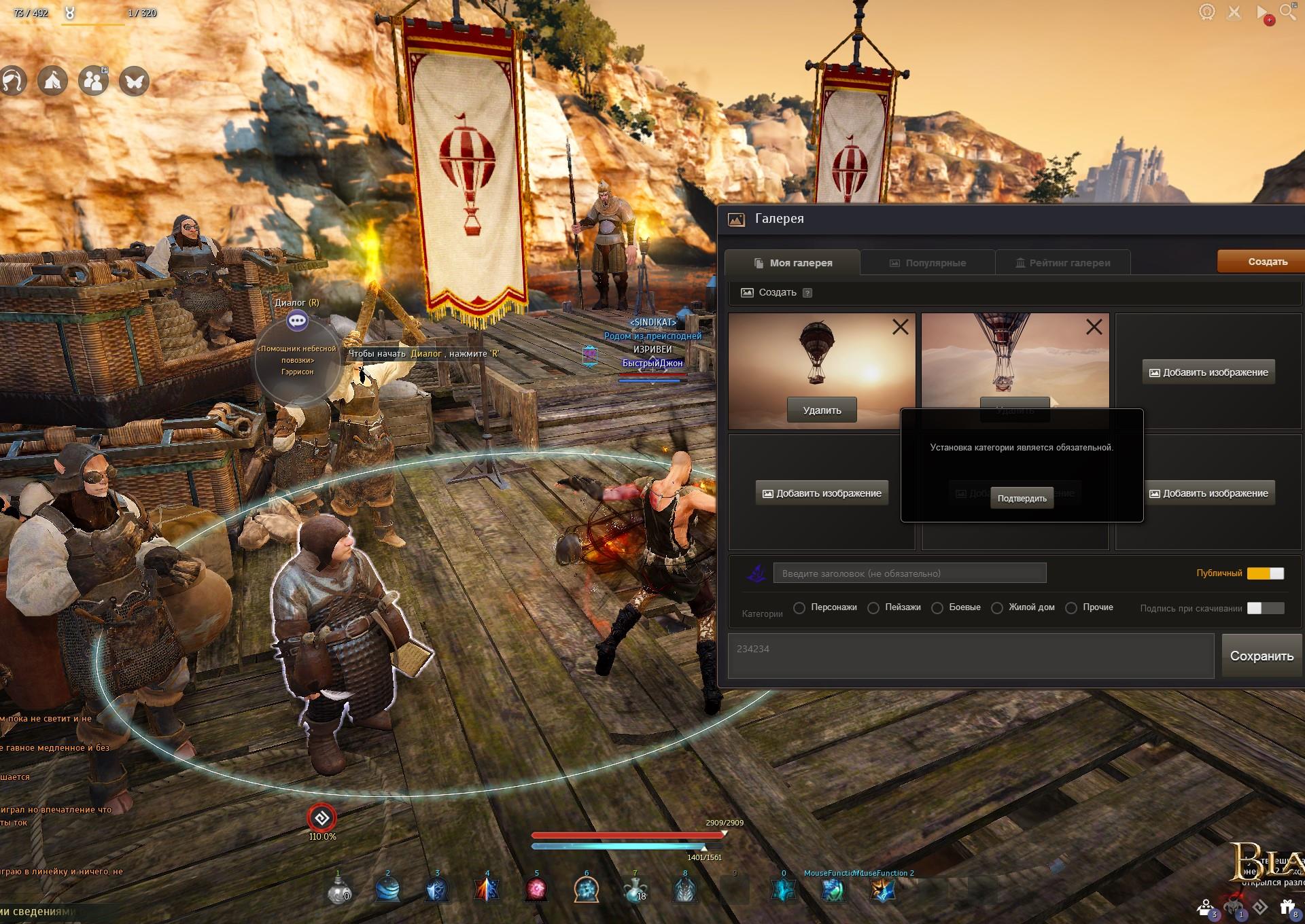Open the worker box icon with badge 3
This screenshot has width=1305, height=924.
[x=1206, y=908]
